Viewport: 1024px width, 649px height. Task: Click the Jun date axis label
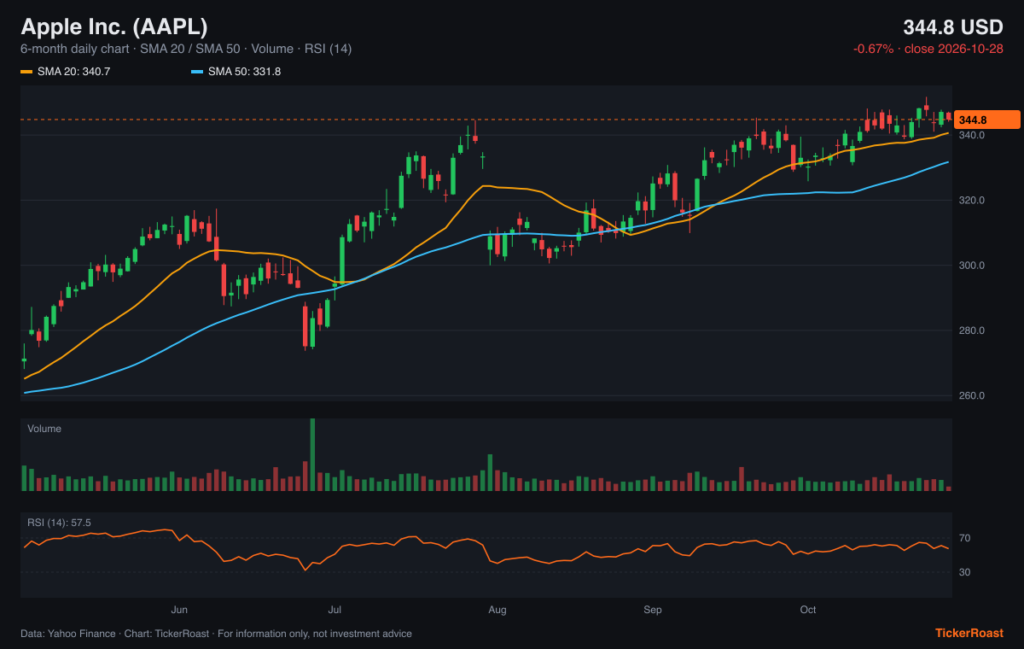pyautogui.click(x=179, y=610)
